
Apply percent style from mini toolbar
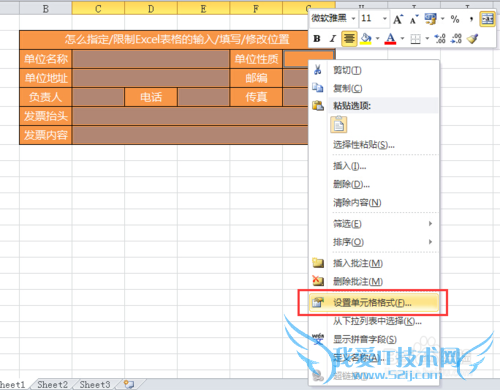(x=455, y=19)
